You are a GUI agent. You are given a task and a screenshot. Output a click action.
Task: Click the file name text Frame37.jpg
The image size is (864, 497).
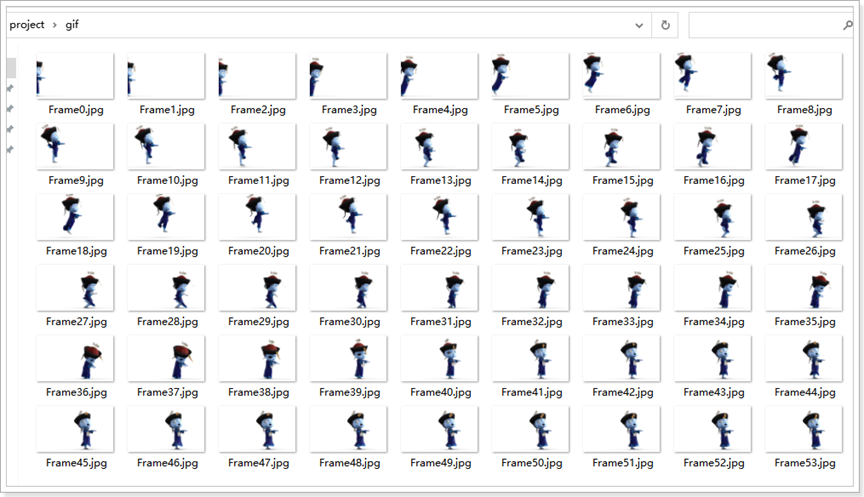[168, 392]
